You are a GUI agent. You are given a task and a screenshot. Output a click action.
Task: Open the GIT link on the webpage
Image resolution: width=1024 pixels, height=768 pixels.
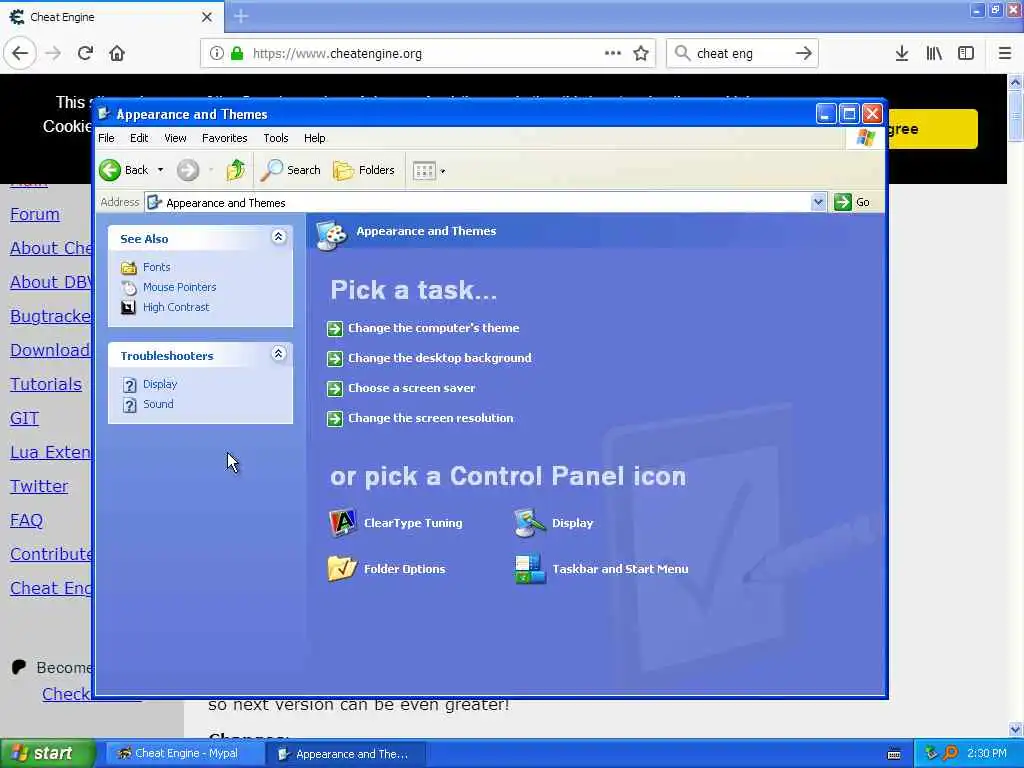point(24,418)
